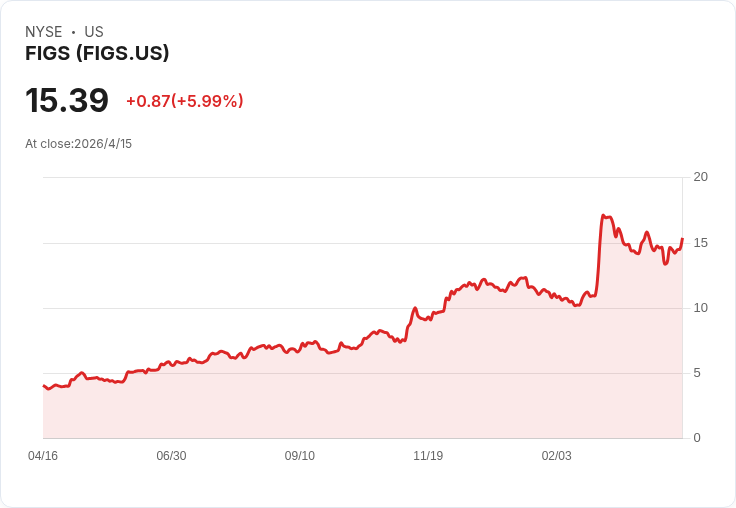Viewport: 736px width, 508px height.
Task: Click the leftmost start of the price line
Action: 43,385
